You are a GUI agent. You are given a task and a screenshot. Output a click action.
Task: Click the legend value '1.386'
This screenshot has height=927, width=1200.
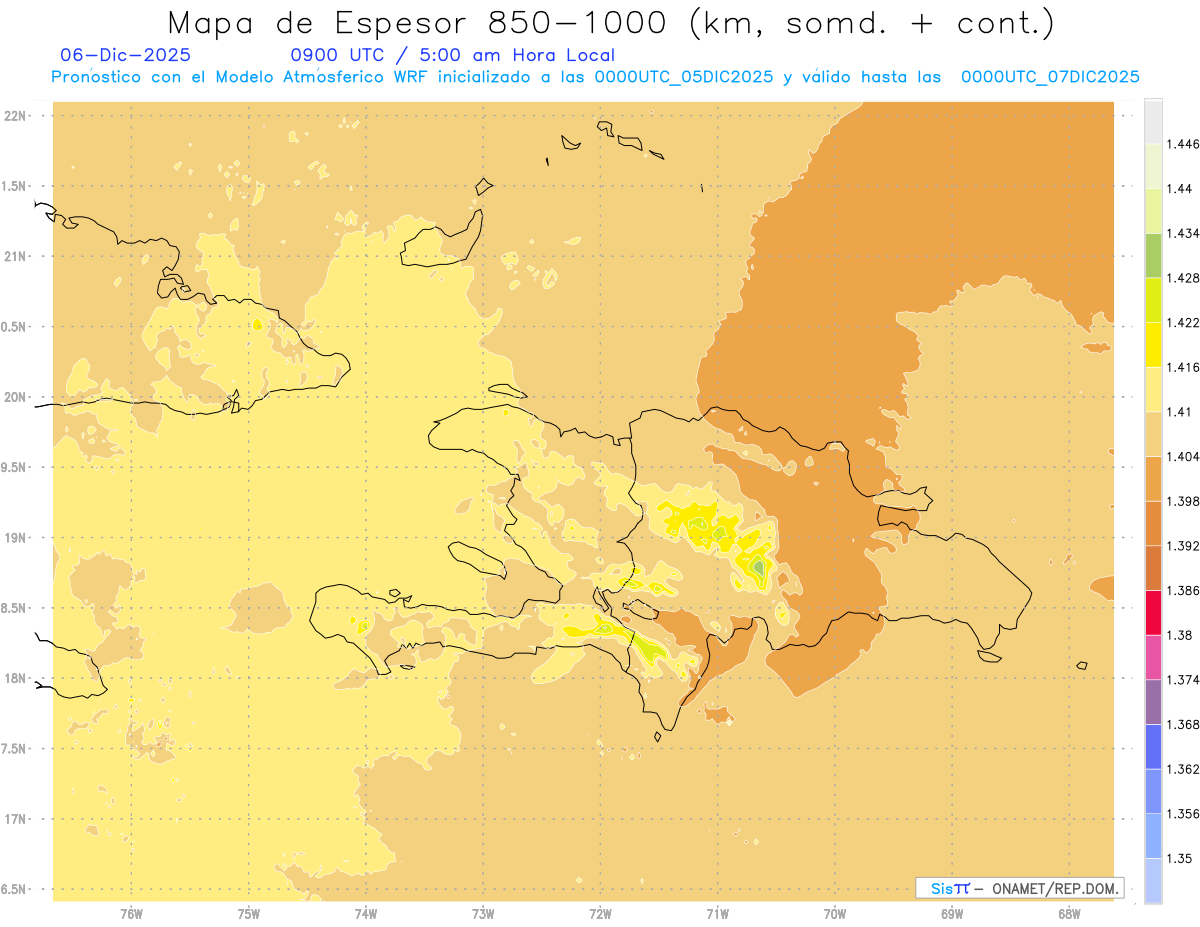pos(1185,591)
